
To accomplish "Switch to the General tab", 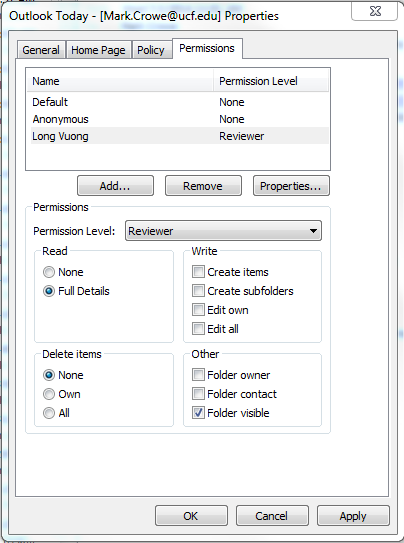I will [41, 50].
